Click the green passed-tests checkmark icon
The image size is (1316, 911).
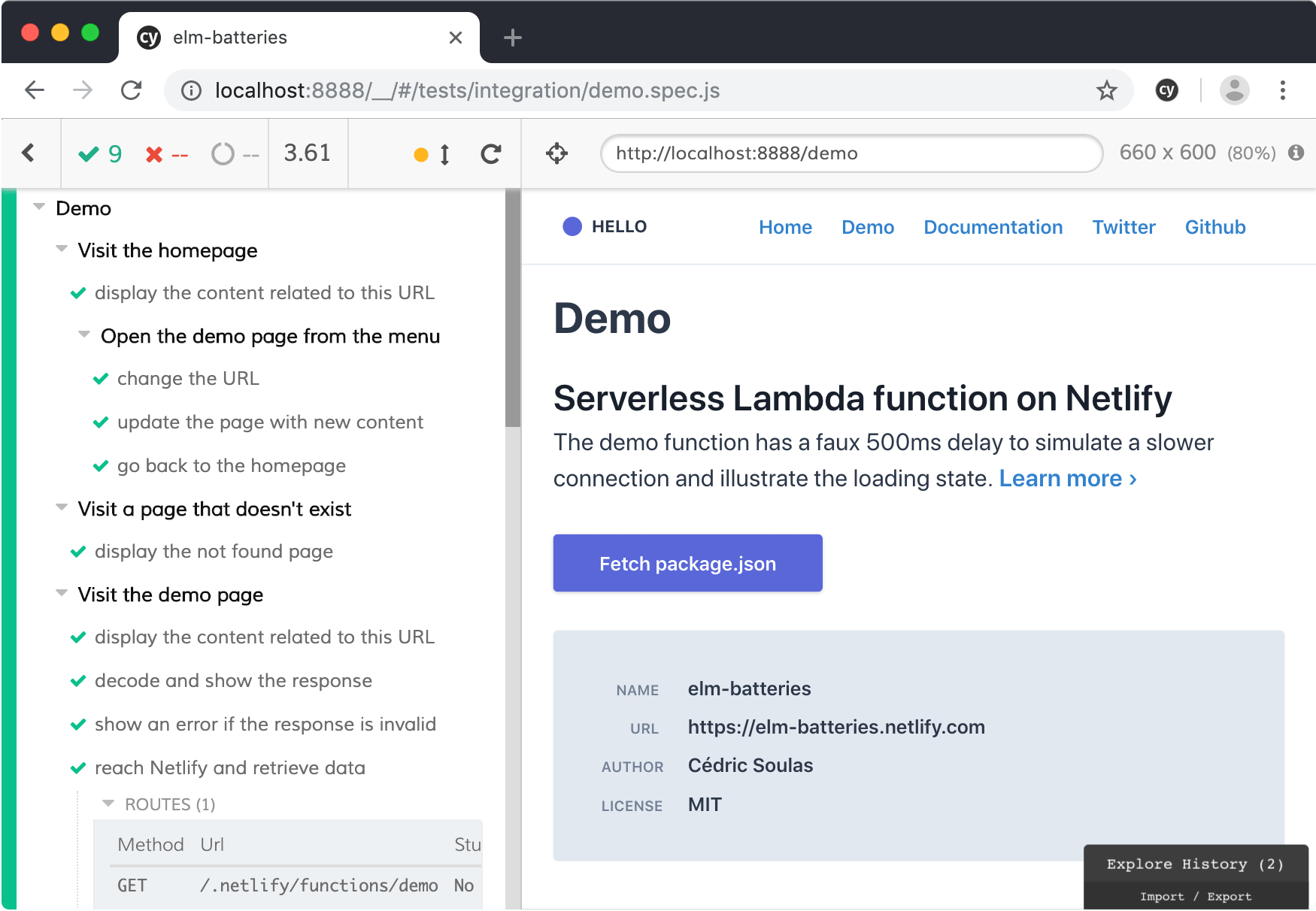click(x=89, y=153)
